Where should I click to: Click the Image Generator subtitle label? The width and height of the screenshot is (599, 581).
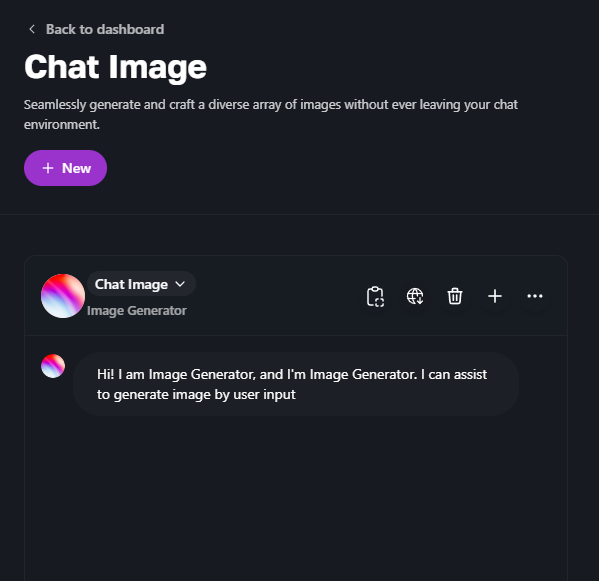click(137, 311)
